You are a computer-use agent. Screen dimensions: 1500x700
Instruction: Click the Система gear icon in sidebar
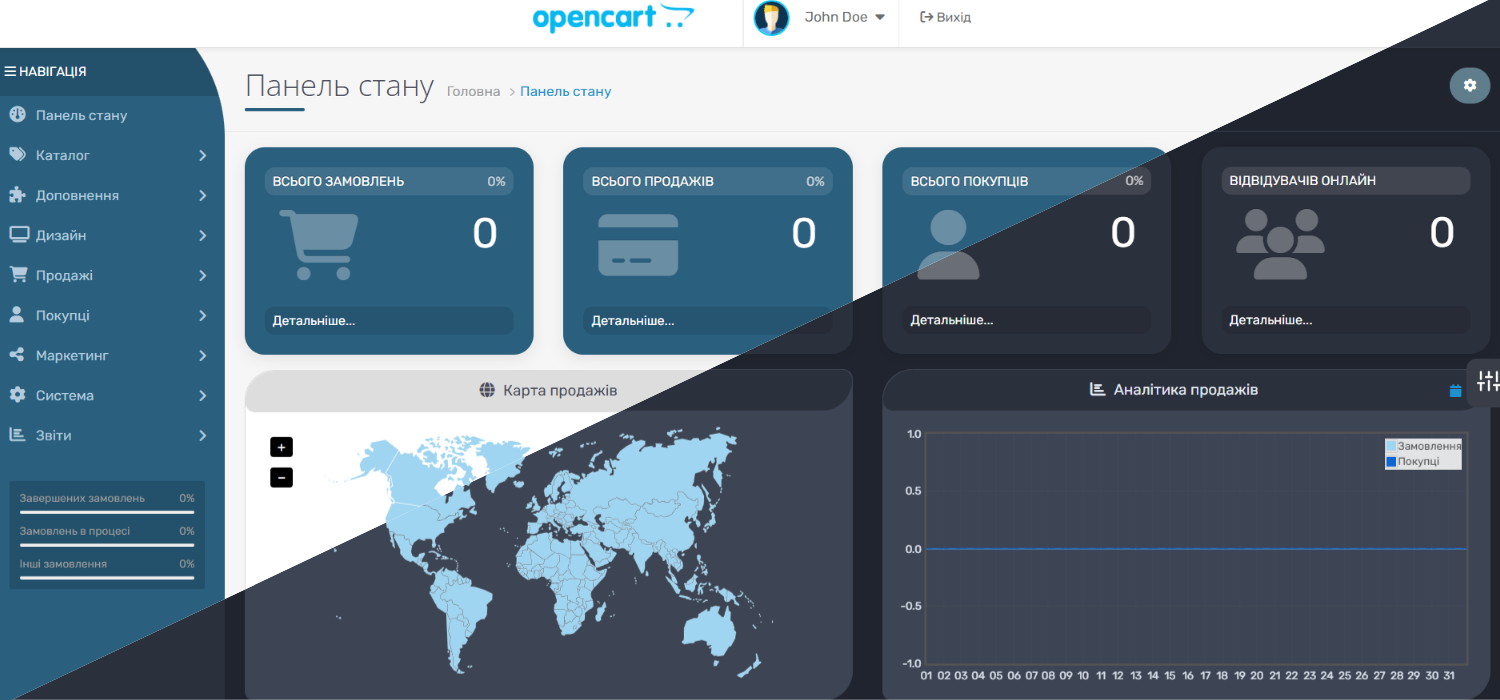coord(18,395)
